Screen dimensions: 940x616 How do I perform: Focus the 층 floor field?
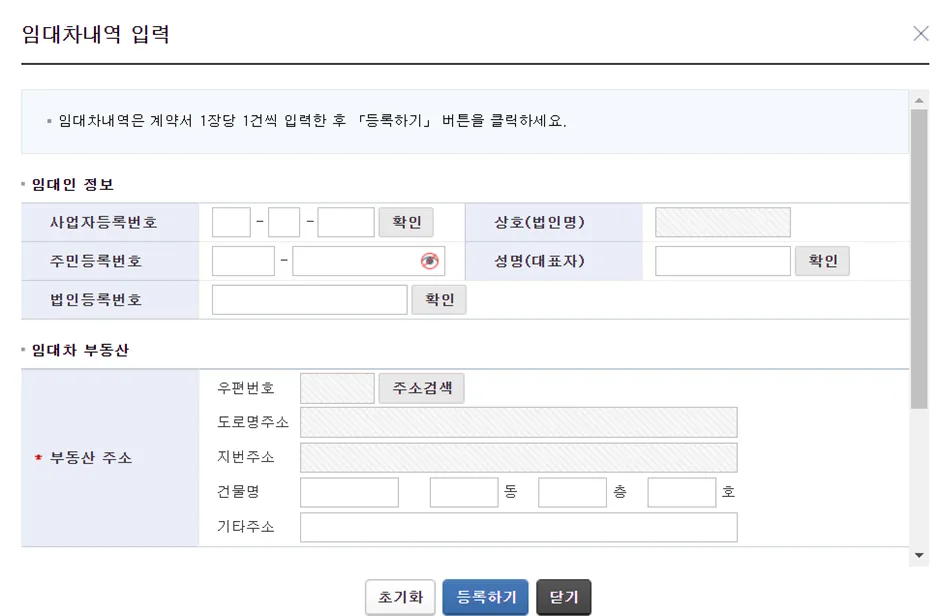[x=573, y=493]
